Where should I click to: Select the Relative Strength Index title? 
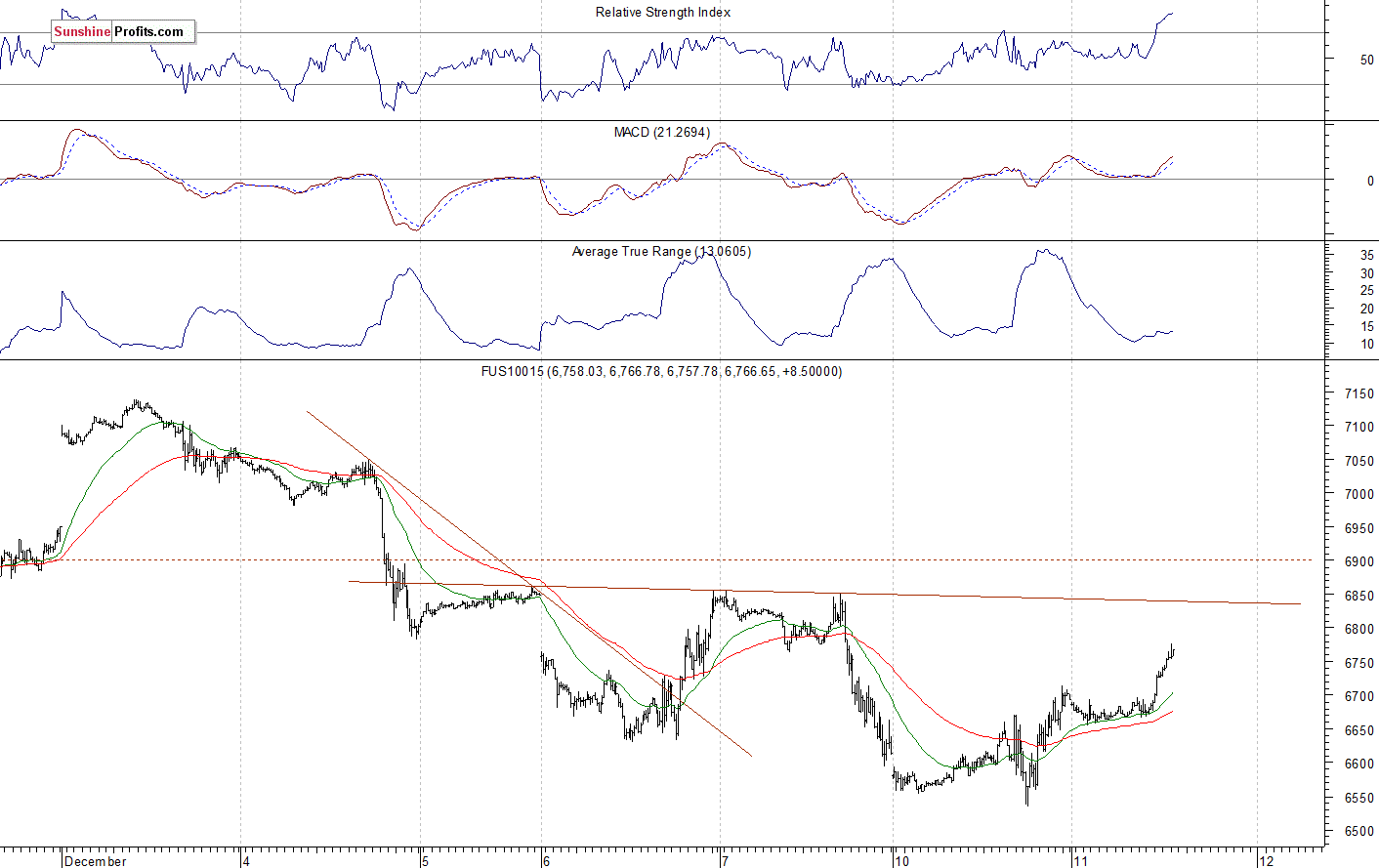tap(663, 13)
